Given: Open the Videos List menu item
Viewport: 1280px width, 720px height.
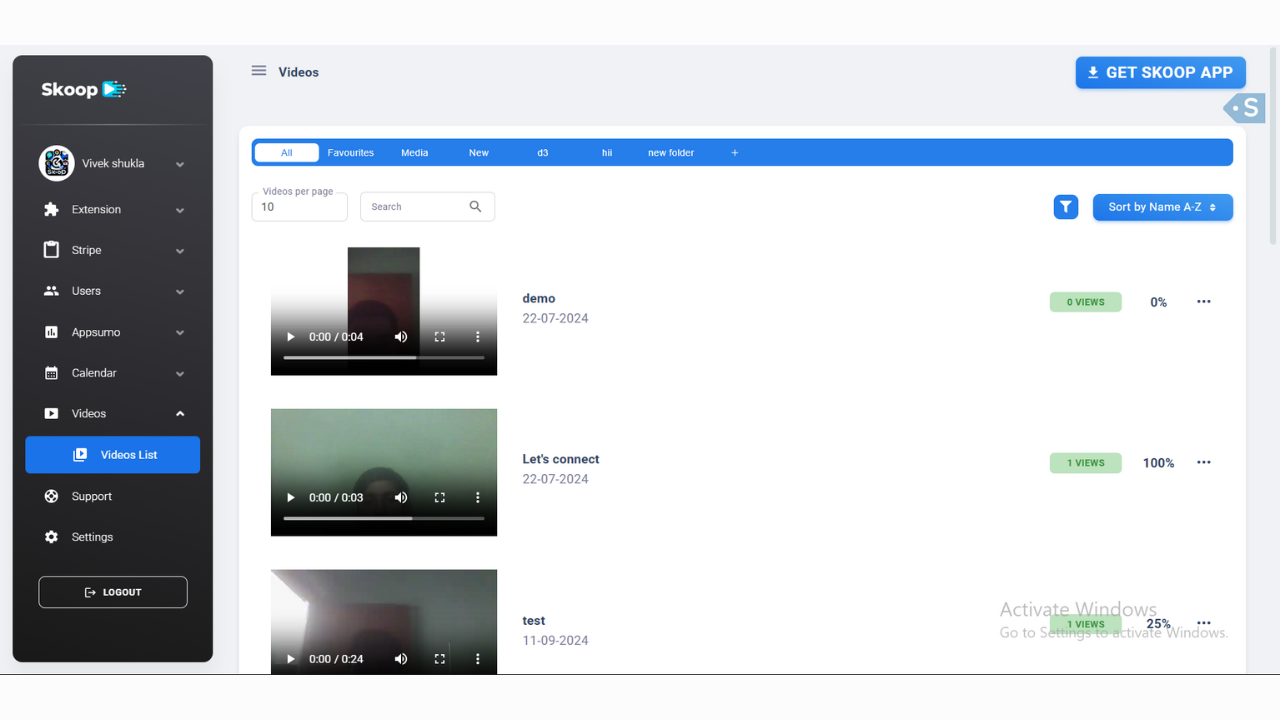Looking at the screenshot, I should (113, 455).
